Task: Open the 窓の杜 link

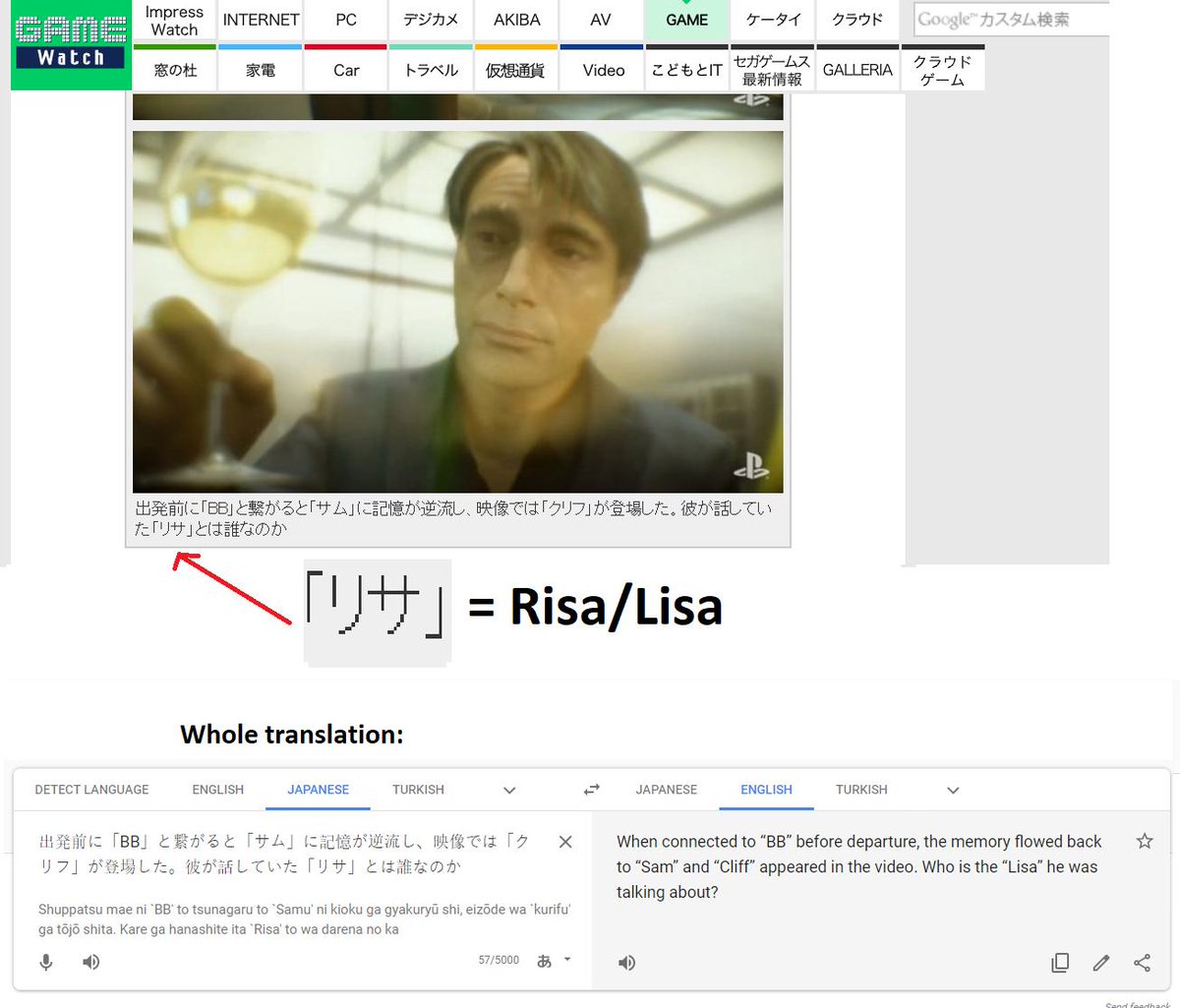Action: pos(175,70)
